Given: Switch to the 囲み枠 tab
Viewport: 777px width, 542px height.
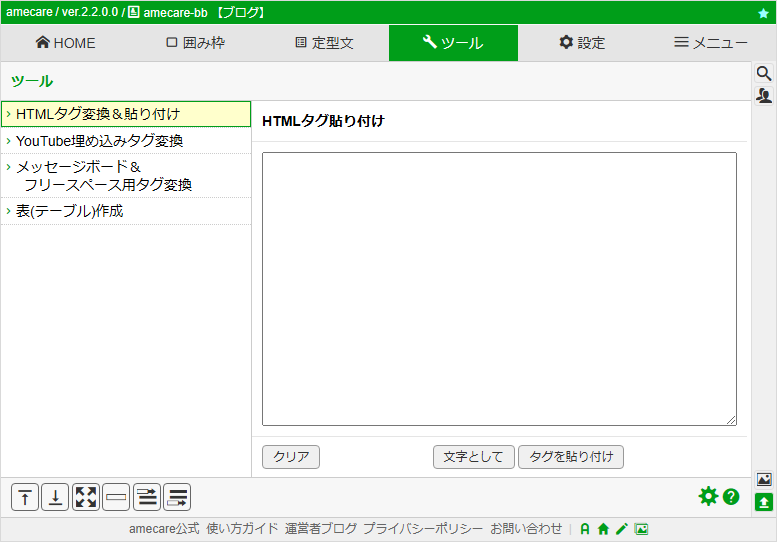Looking at the screenshot, I should 195,43.
